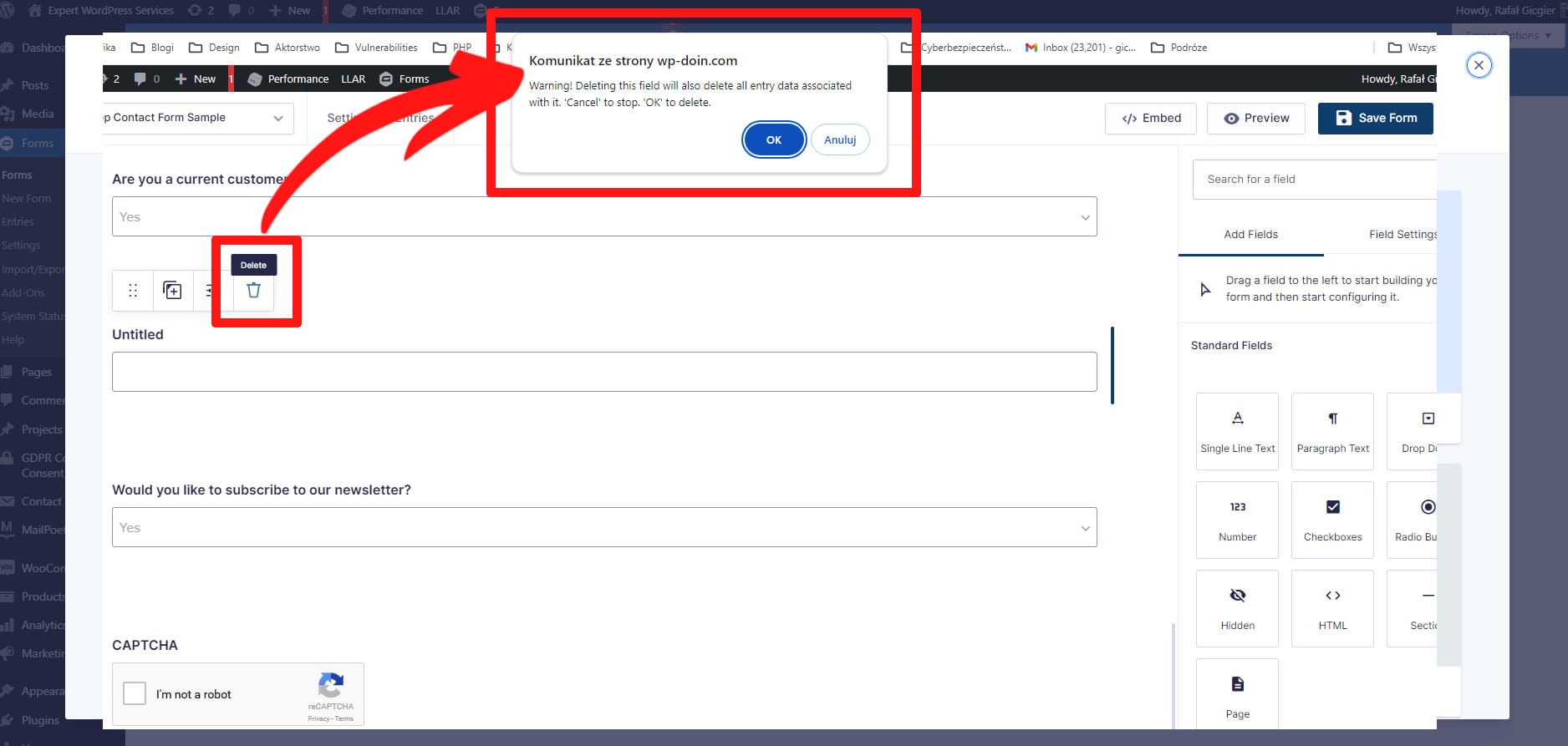Viewport: 1568px width, 746px height.
Task: Switch to the Add Fields tab
Action: pos(1250,235)
